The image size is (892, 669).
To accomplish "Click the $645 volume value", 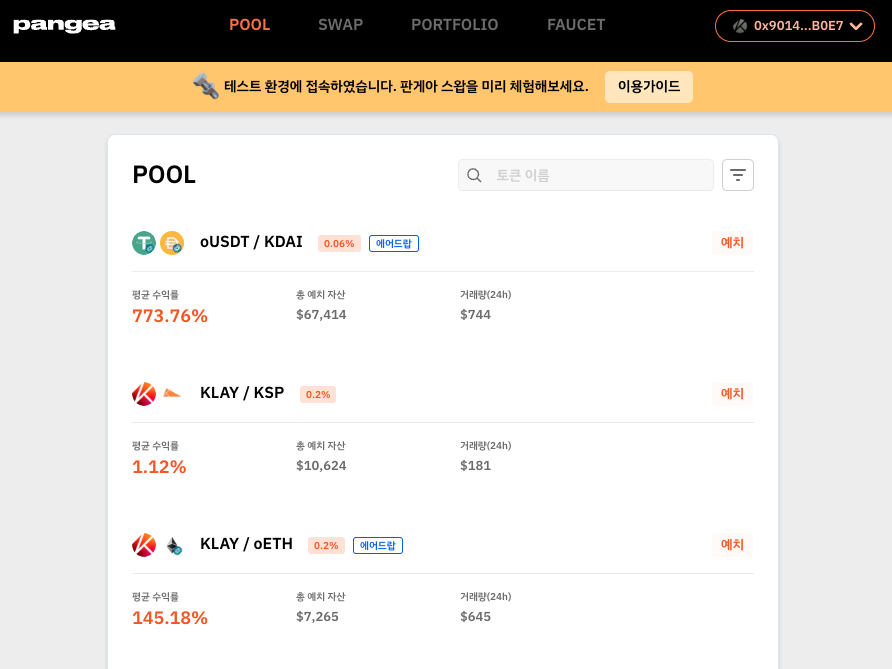I will [x=475, y=617].
